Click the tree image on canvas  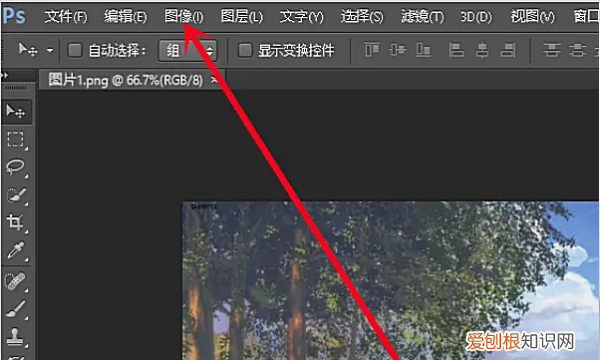point(390,280)
